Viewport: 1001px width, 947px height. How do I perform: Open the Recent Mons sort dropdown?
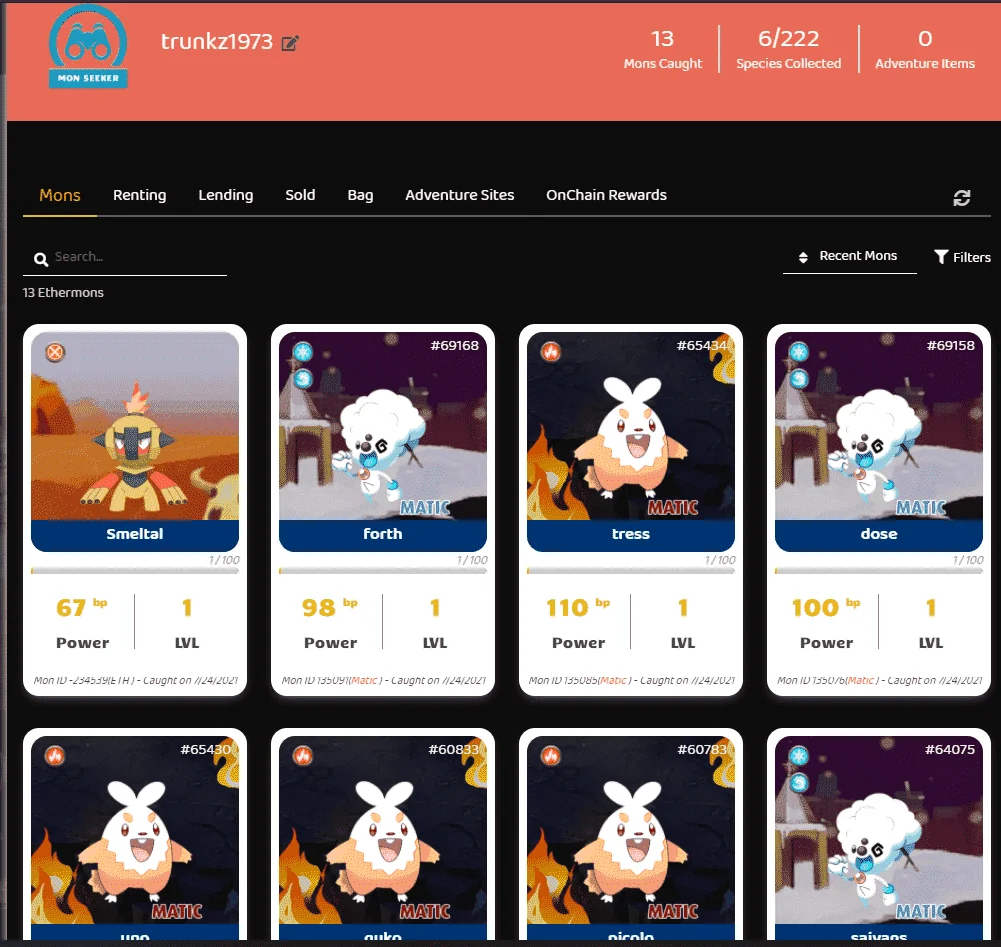pyautogui.click(x=849, y=257)
